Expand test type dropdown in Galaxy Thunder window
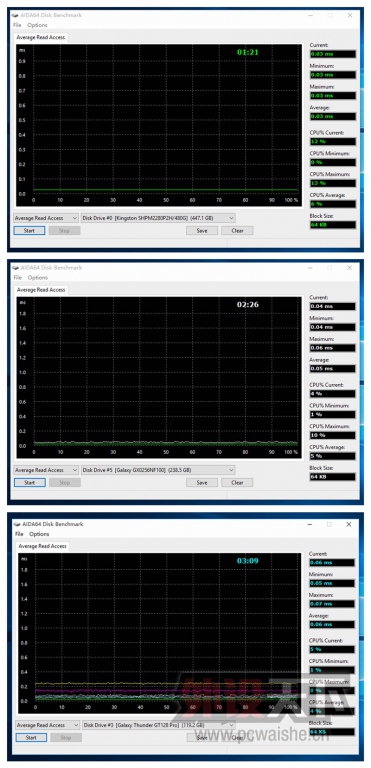 (48, 725)
